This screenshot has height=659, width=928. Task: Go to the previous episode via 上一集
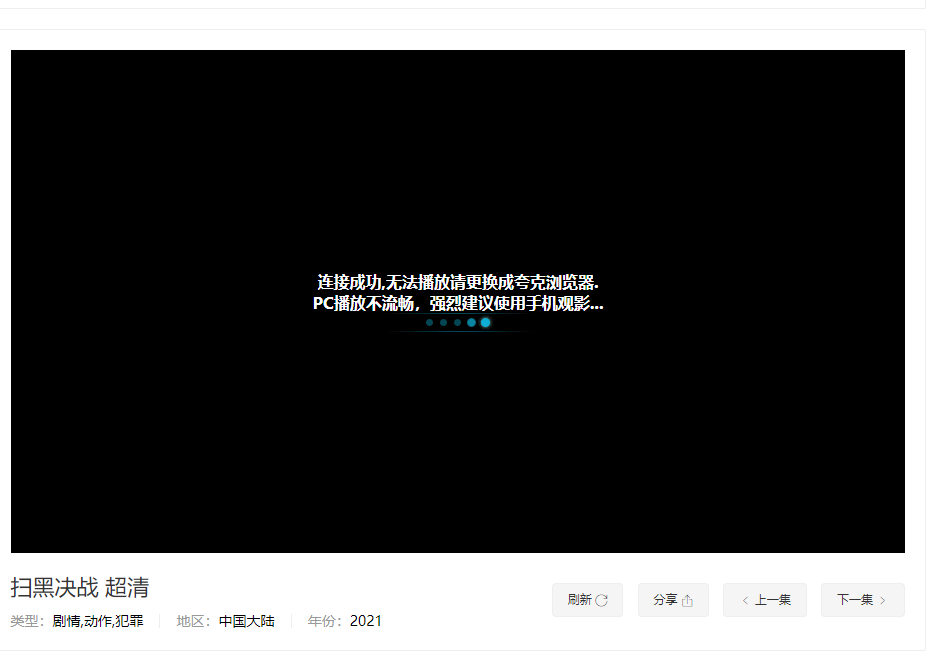click(765, 600)
